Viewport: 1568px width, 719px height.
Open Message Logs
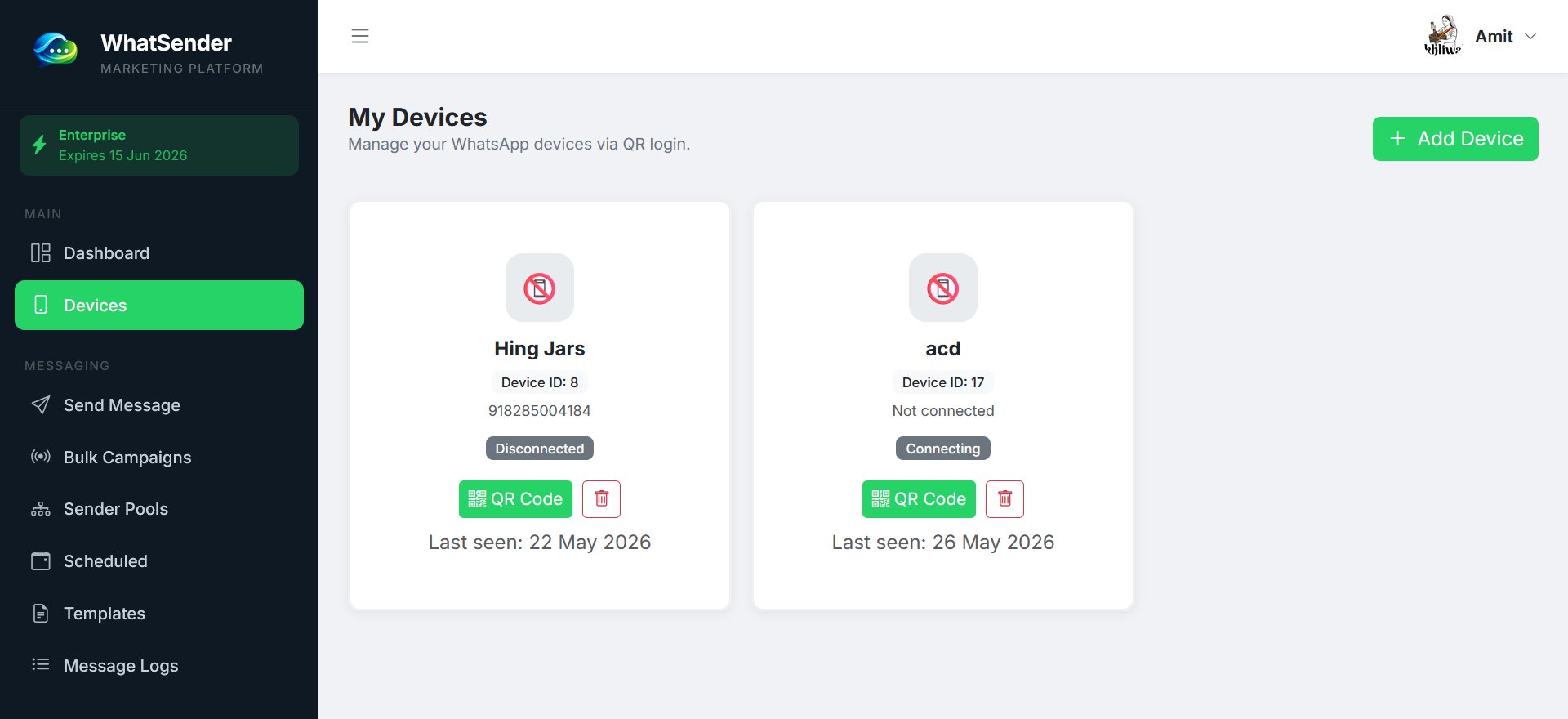coord(159,666)
